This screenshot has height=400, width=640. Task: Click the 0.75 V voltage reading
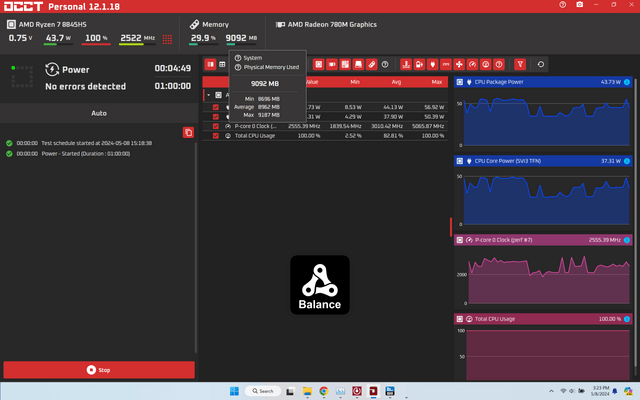click(x=20, y=38)
